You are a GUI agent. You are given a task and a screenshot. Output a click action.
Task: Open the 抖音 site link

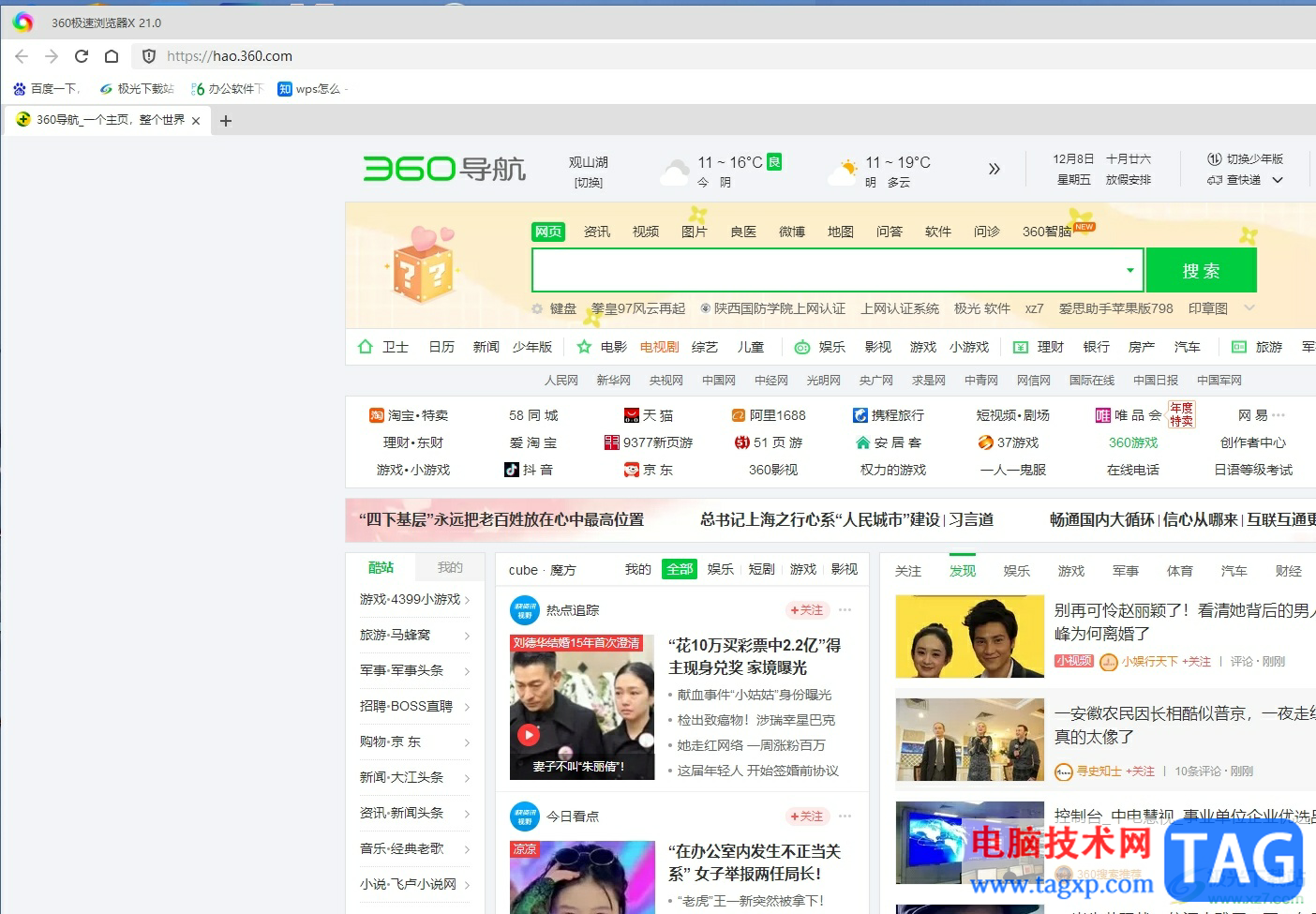tap(529, 470)
